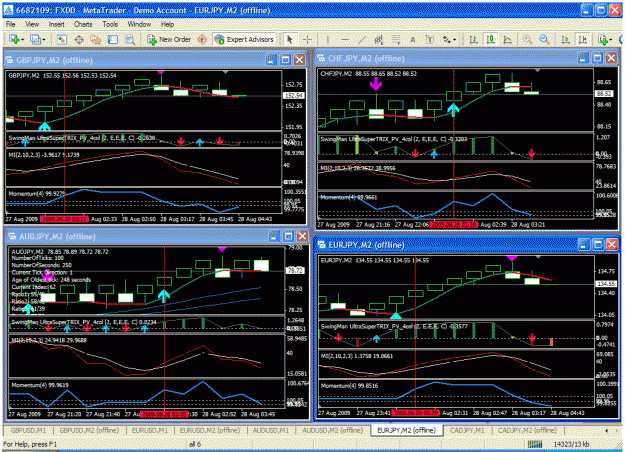Select the Trendline drawing tool
This screenshot has width=625, height=452.
click(x=362, y=39)
